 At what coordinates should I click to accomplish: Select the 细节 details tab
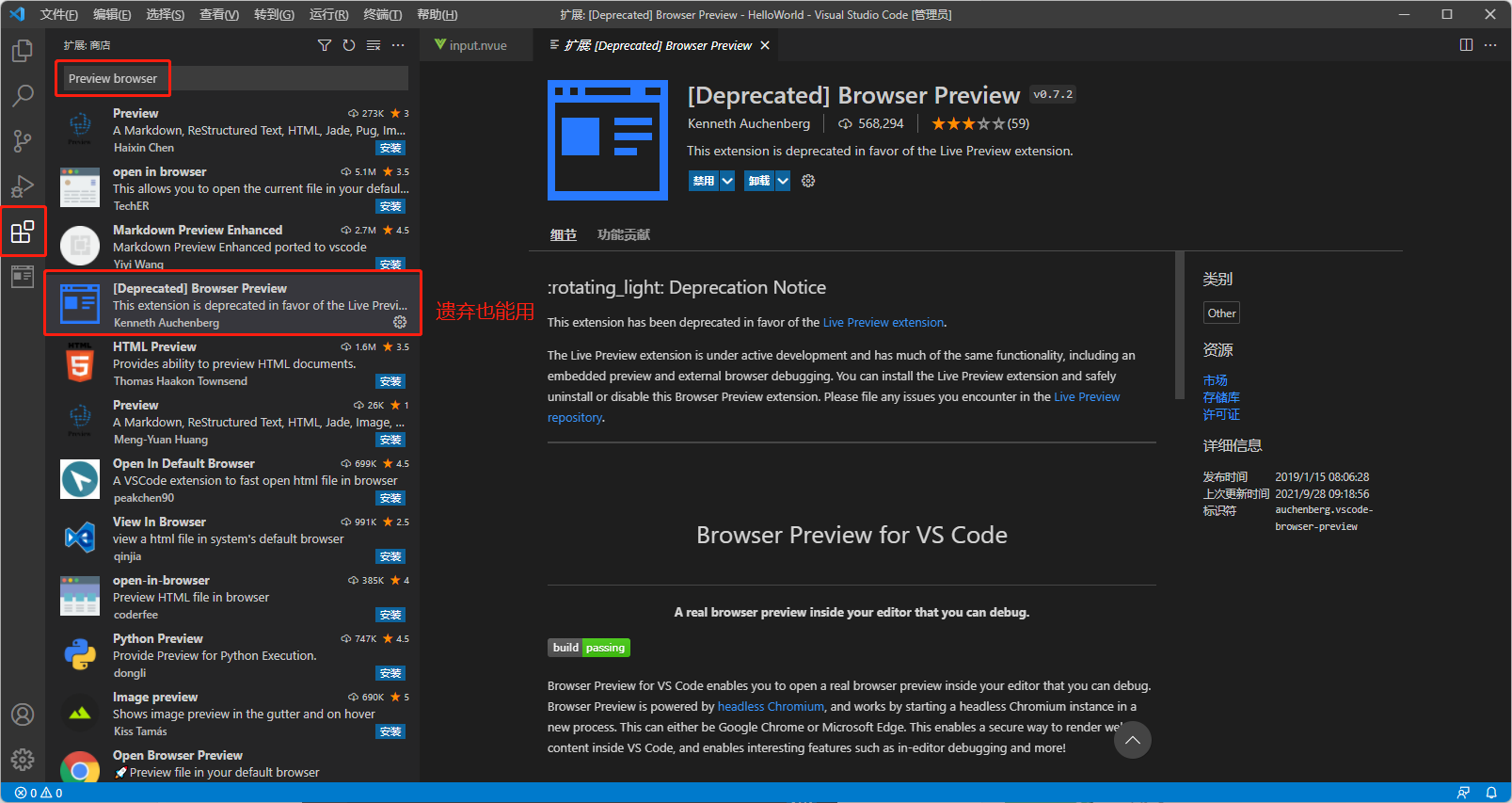(x=563, y=234)
